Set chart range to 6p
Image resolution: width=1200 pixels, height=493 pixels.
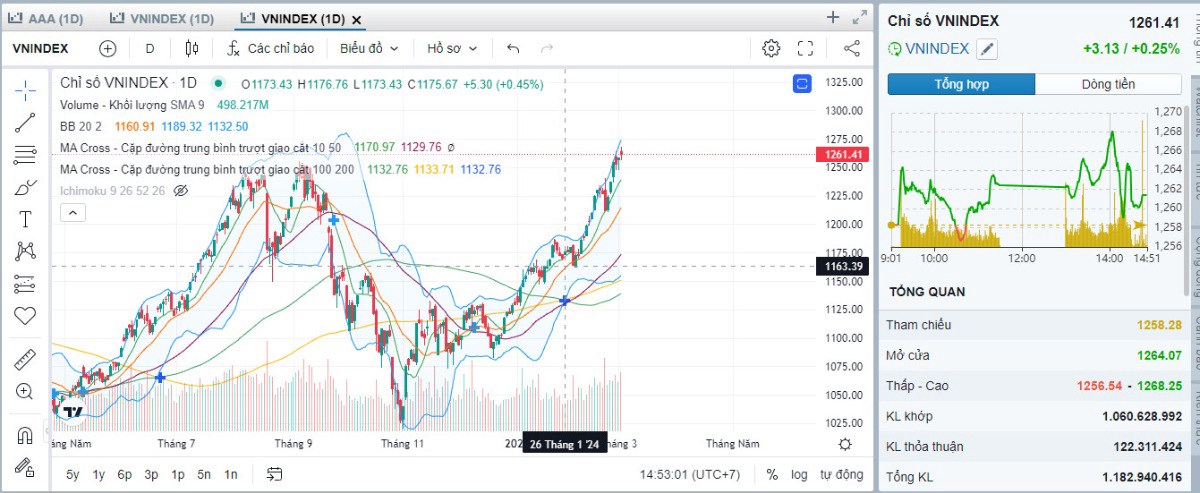[125, 475]
